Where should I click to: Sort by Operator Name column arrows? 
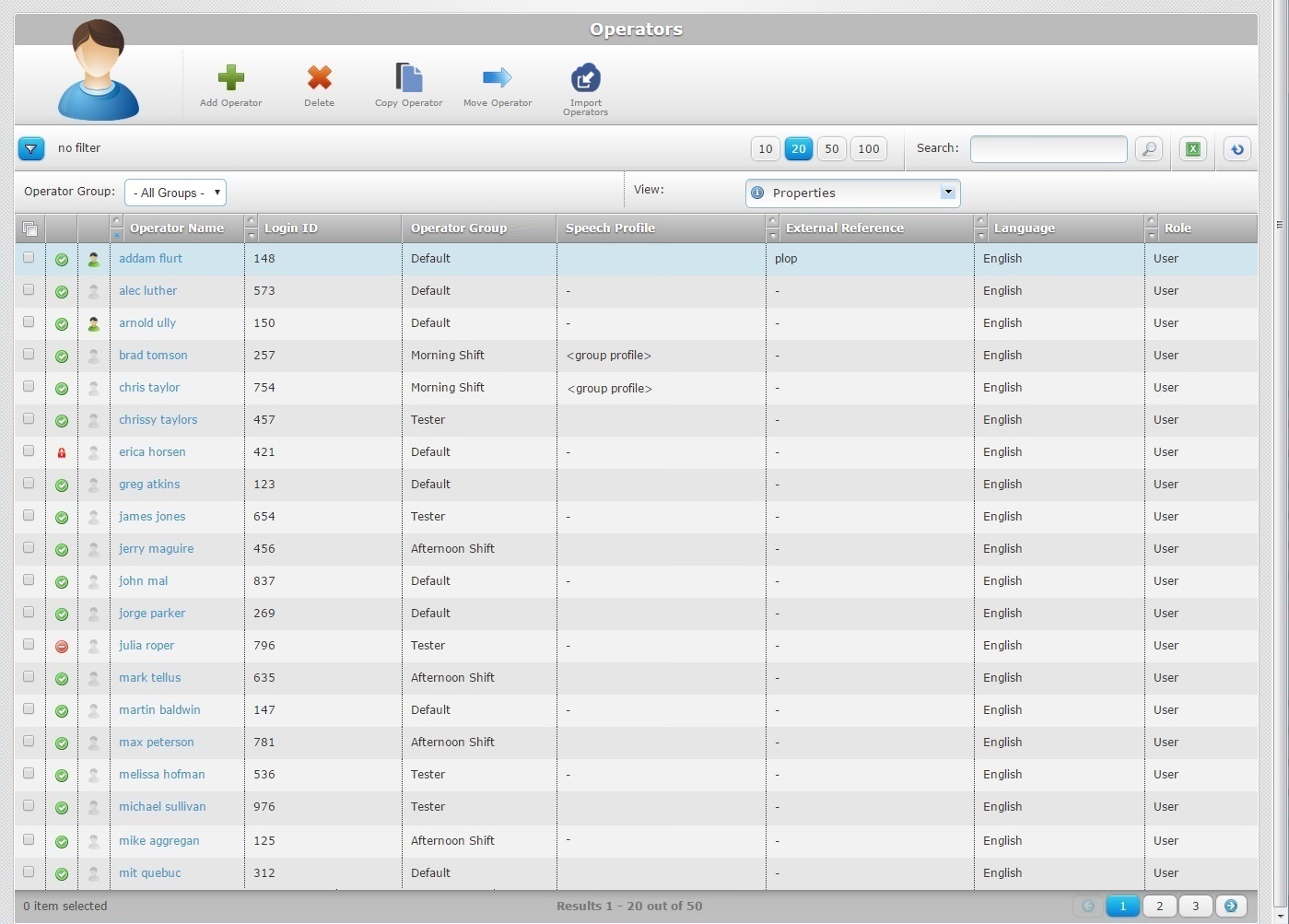(116, 228)
